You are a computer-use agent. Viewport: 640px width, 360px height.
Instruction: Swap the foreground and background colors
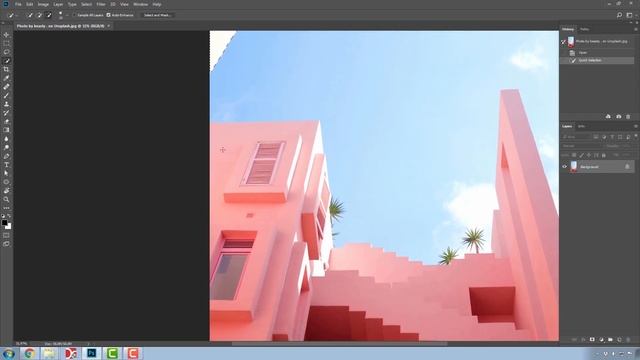pos(9,216)
